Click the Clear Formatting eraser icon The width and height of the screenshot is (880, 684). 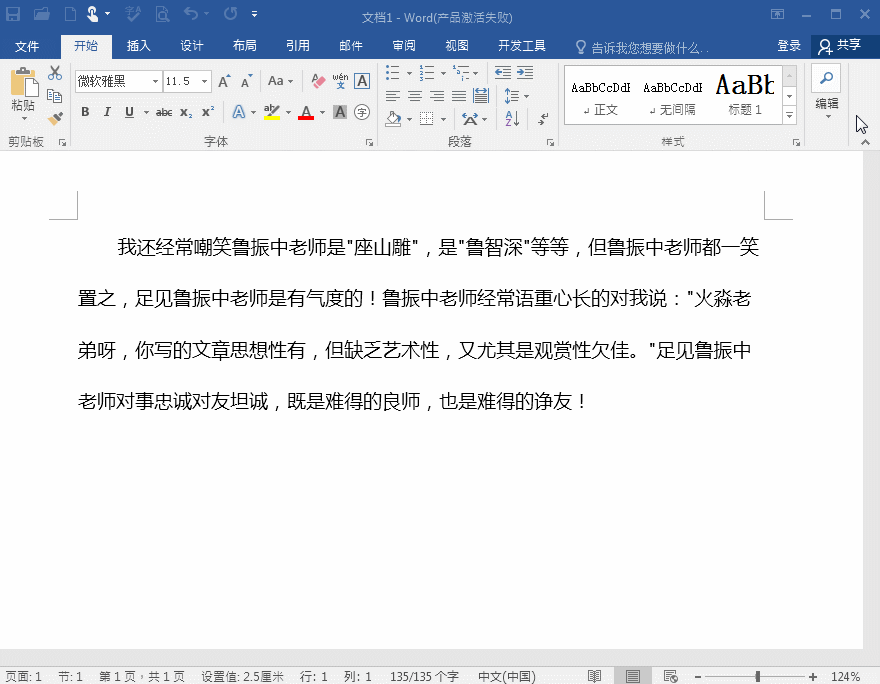(318, 81)
